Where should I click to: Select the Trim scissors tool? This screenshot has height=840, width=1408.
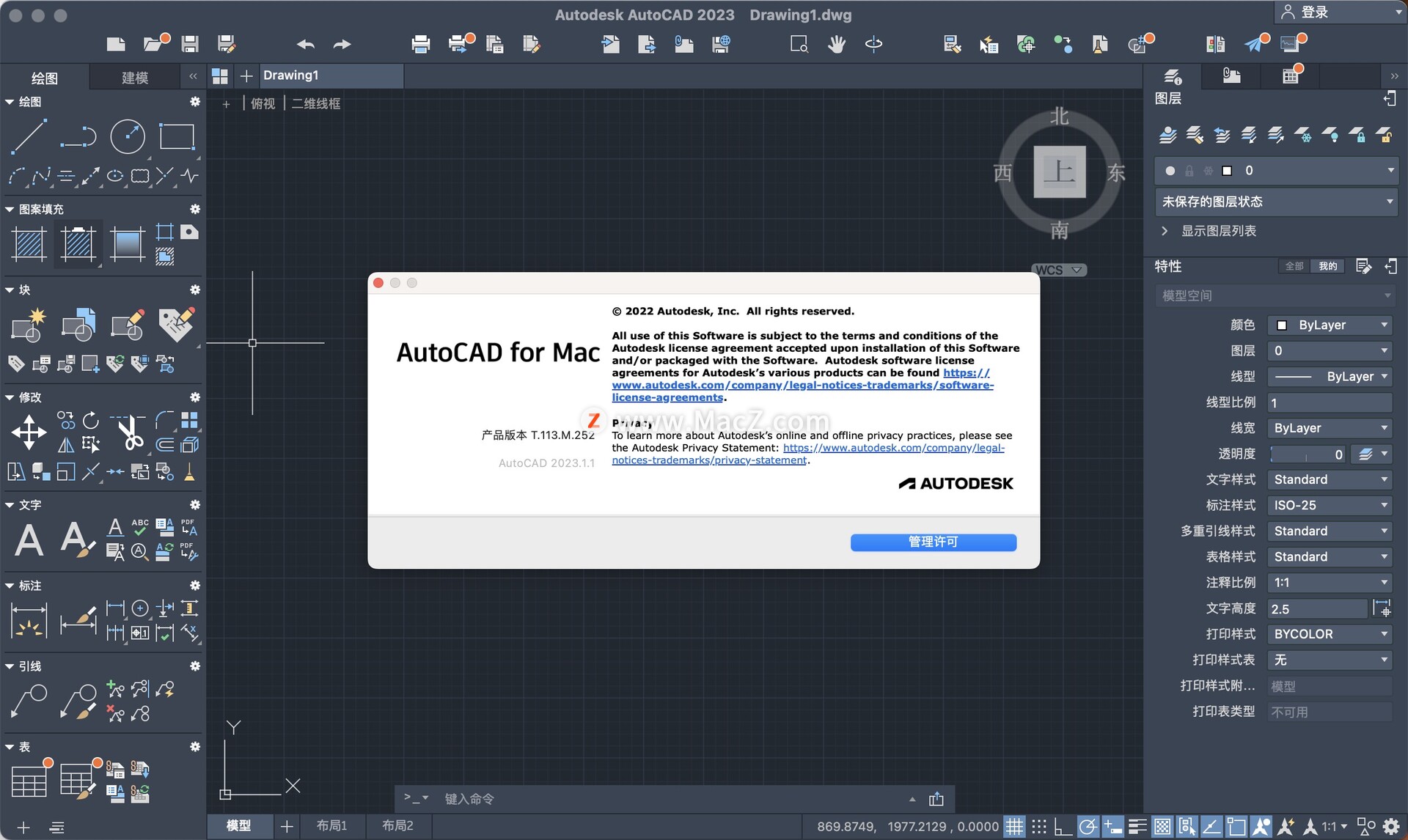(131, 432)
